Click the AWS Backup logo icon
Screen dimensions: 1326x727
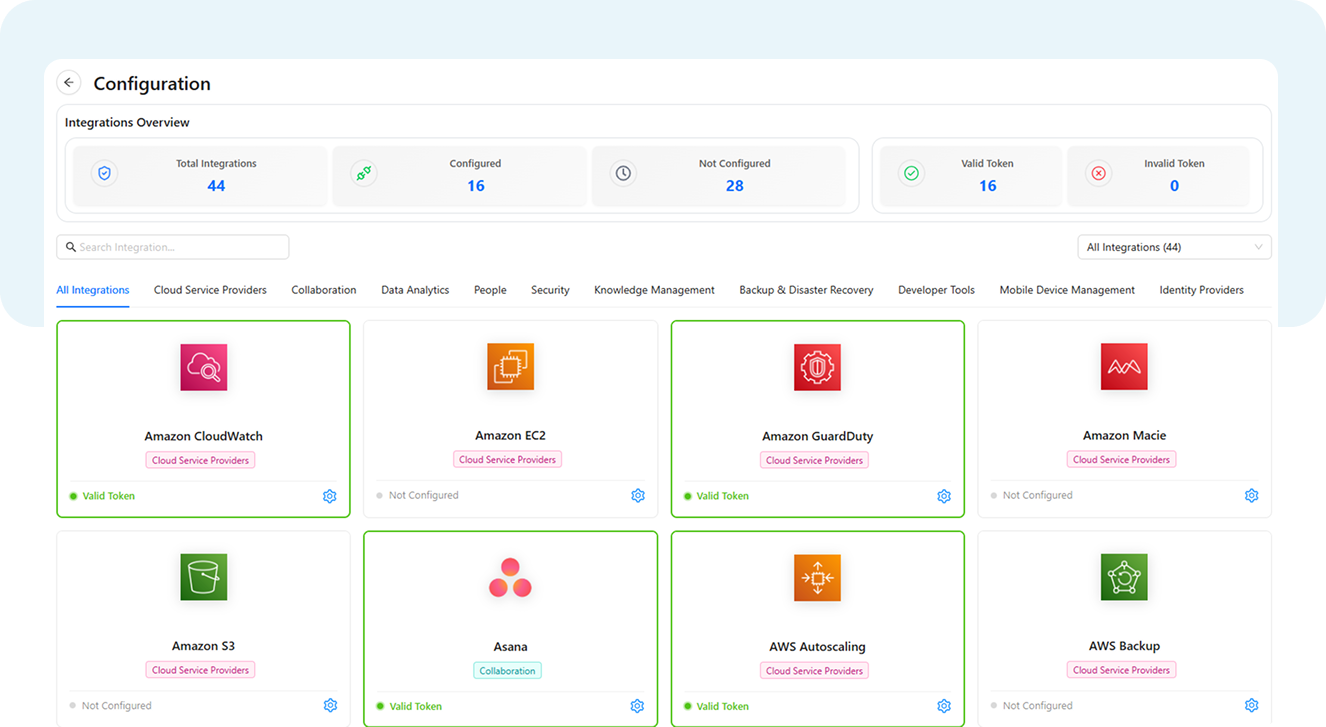coord(1124,577)
